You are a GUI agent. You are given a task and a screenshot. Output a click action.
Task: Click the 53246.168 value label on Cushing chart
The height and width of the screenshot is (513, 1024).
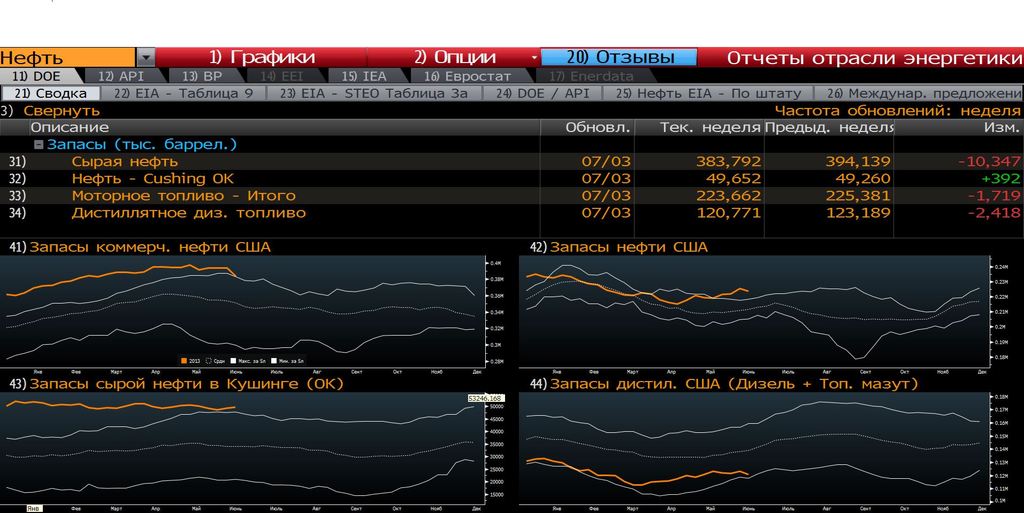485,398
